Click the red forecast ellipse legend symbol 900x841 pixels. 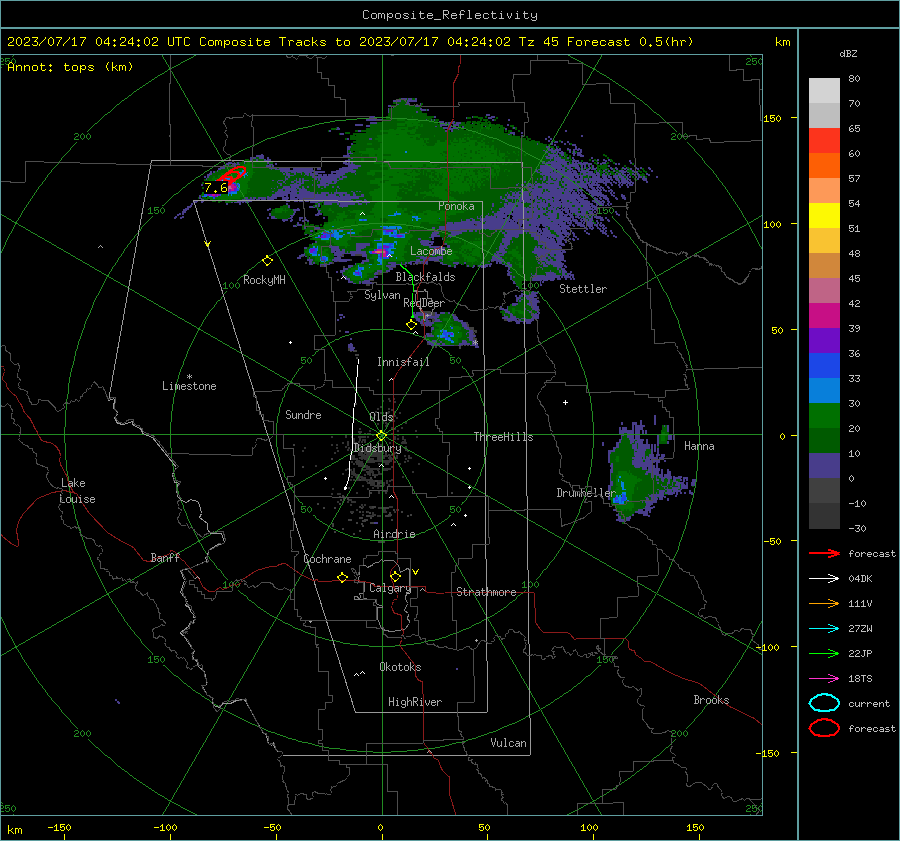[x=824, y=728]
